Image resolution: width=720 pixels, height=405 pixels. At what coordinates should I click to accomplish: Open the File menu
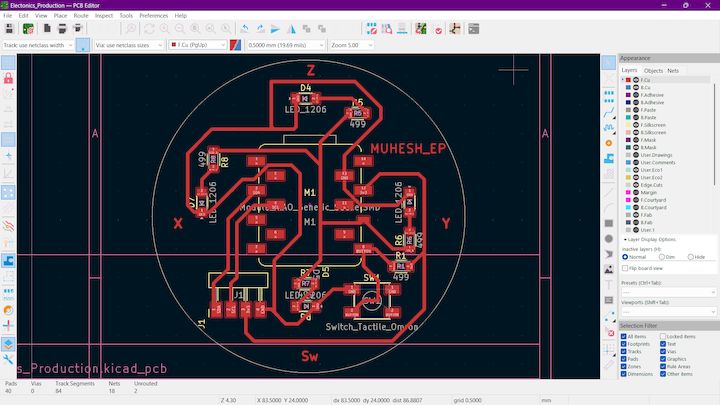point(8,16)
